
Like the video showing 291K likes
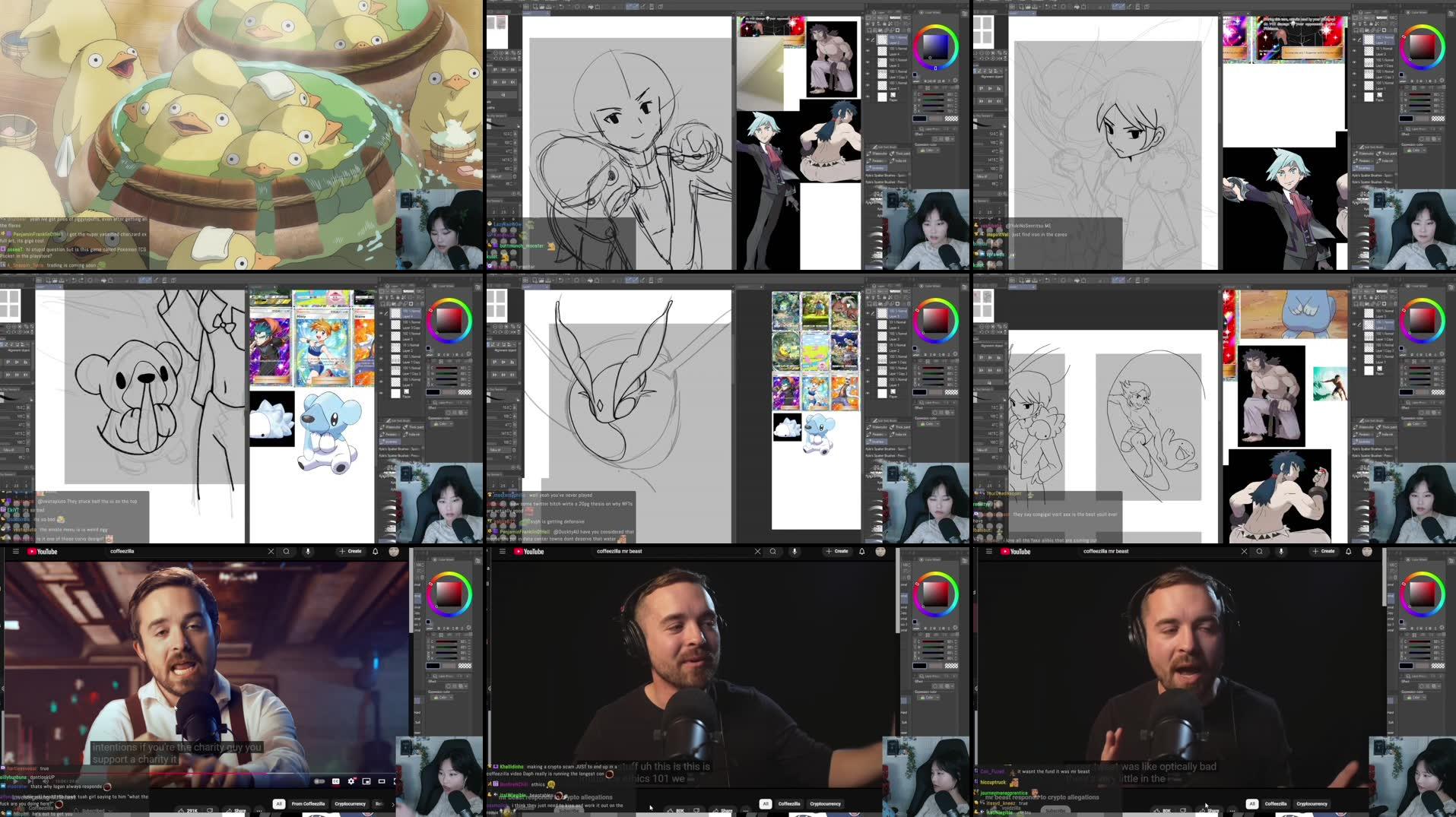point(188,811)
